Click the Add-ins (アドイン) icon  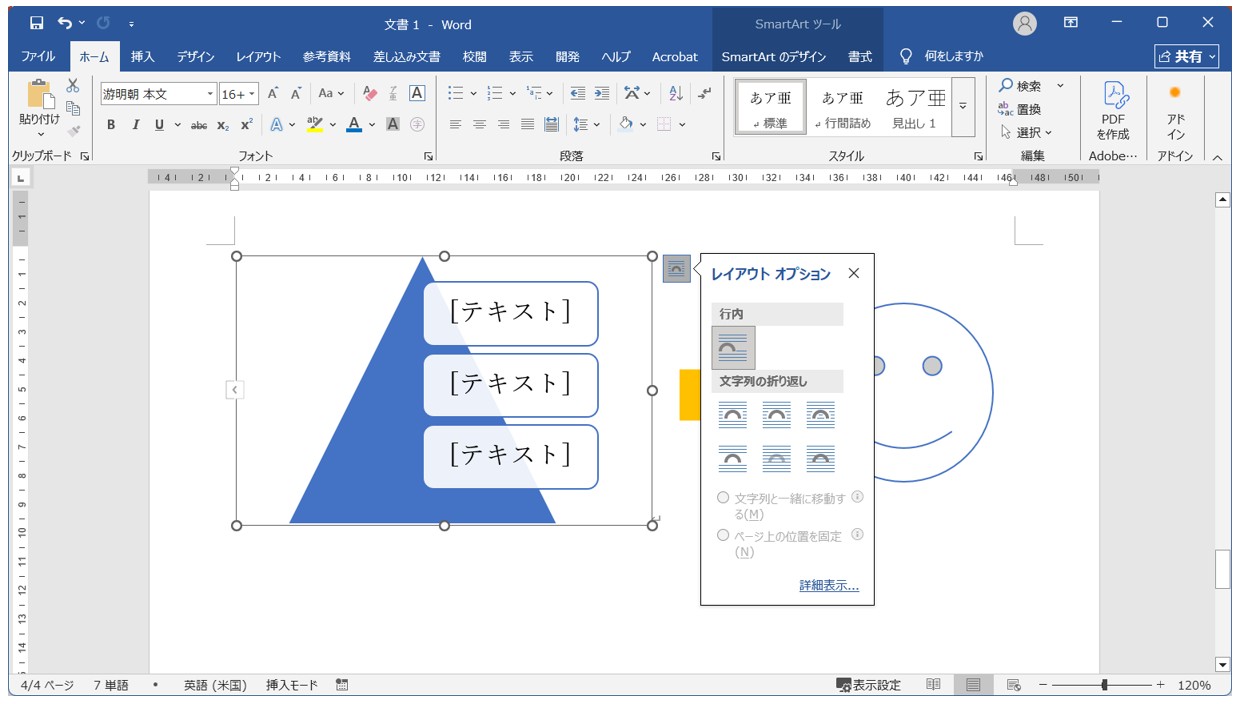pyautogui.click(x=1175, y=110)
